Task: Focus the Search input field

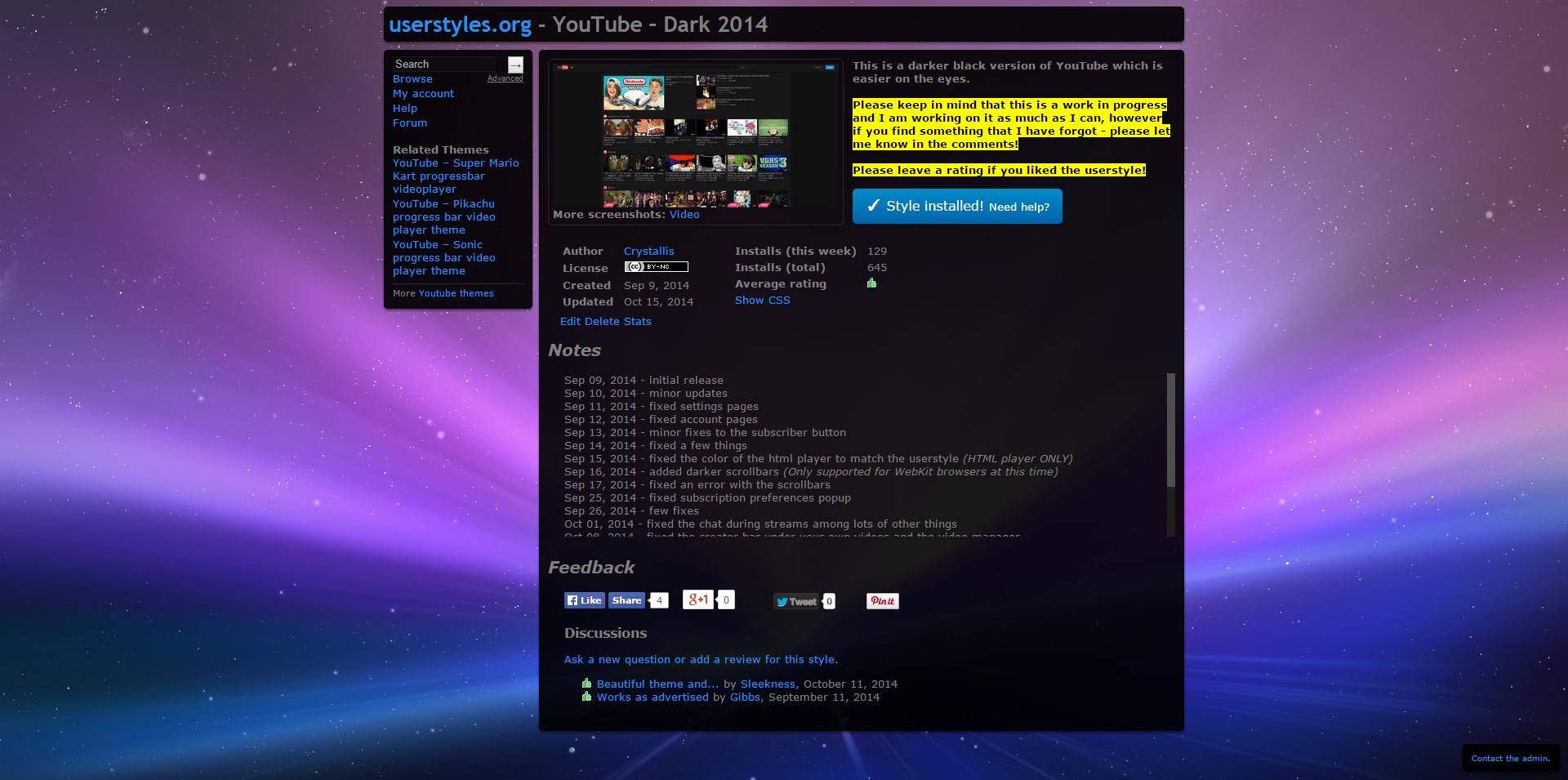Action: coord(443,64)
